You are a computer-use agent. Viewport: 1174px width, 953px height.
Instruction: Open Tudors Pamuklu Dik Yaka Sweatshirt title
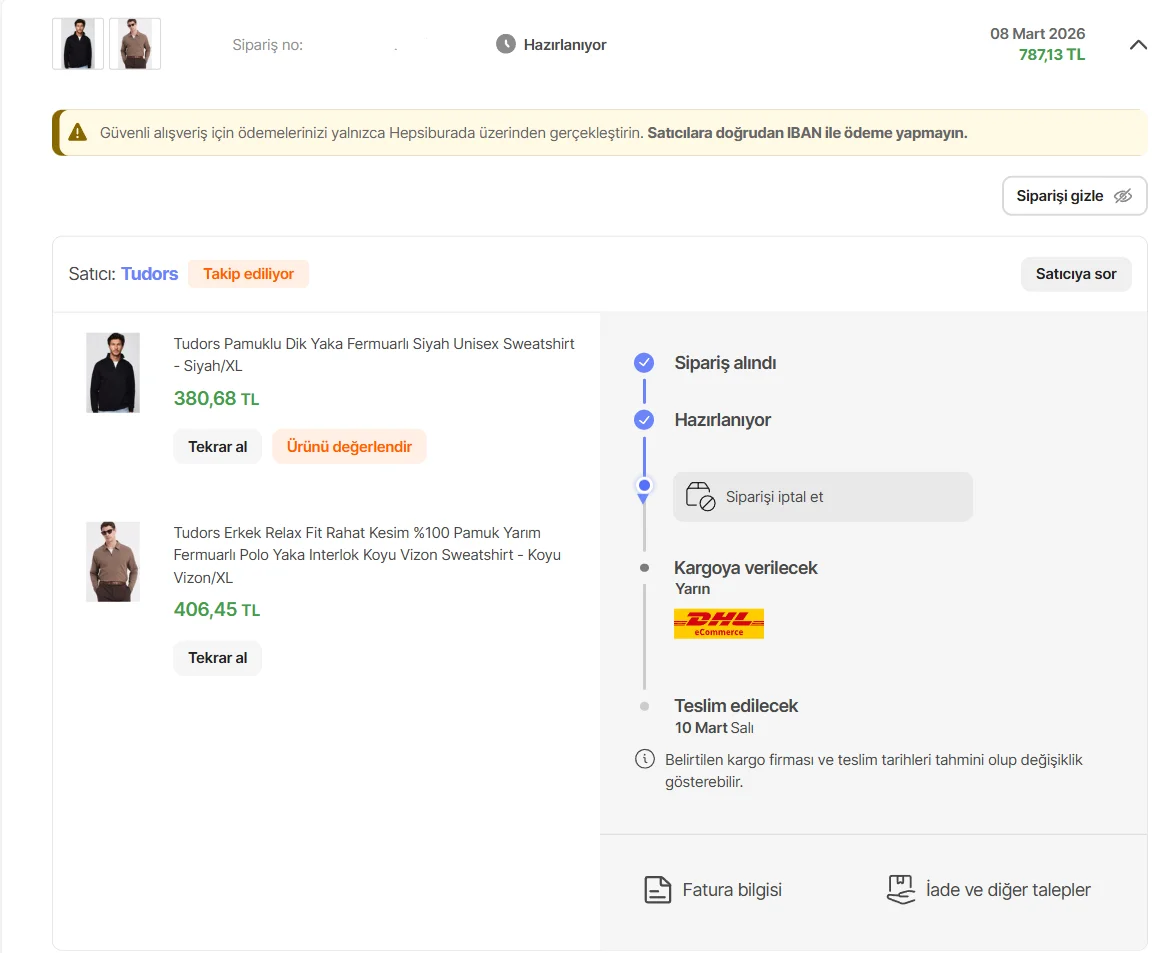pyautogui.click(x=374, y=355)
